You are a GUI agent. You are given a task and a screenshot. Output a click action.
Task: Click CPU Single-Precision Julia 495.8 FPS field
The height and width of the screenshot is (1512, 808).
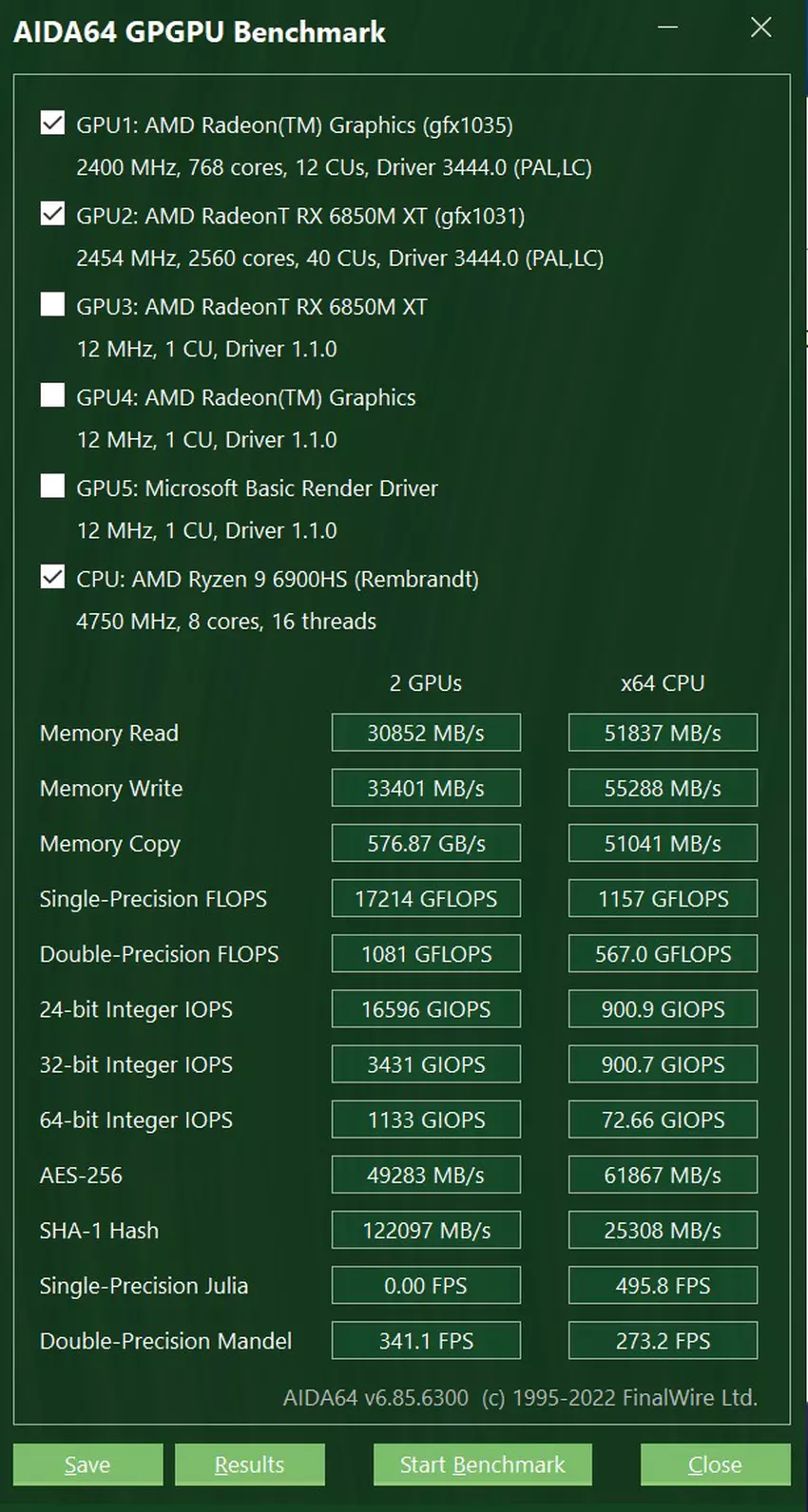point(663,1285)
